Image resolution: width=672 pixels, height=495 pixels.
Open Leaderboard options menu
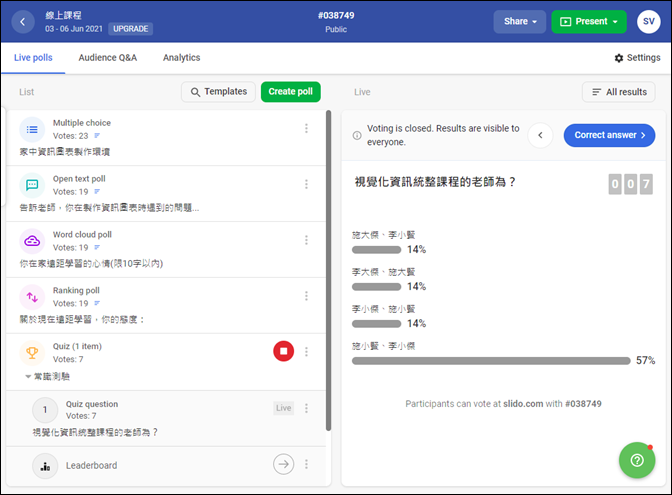coord(306,464)
